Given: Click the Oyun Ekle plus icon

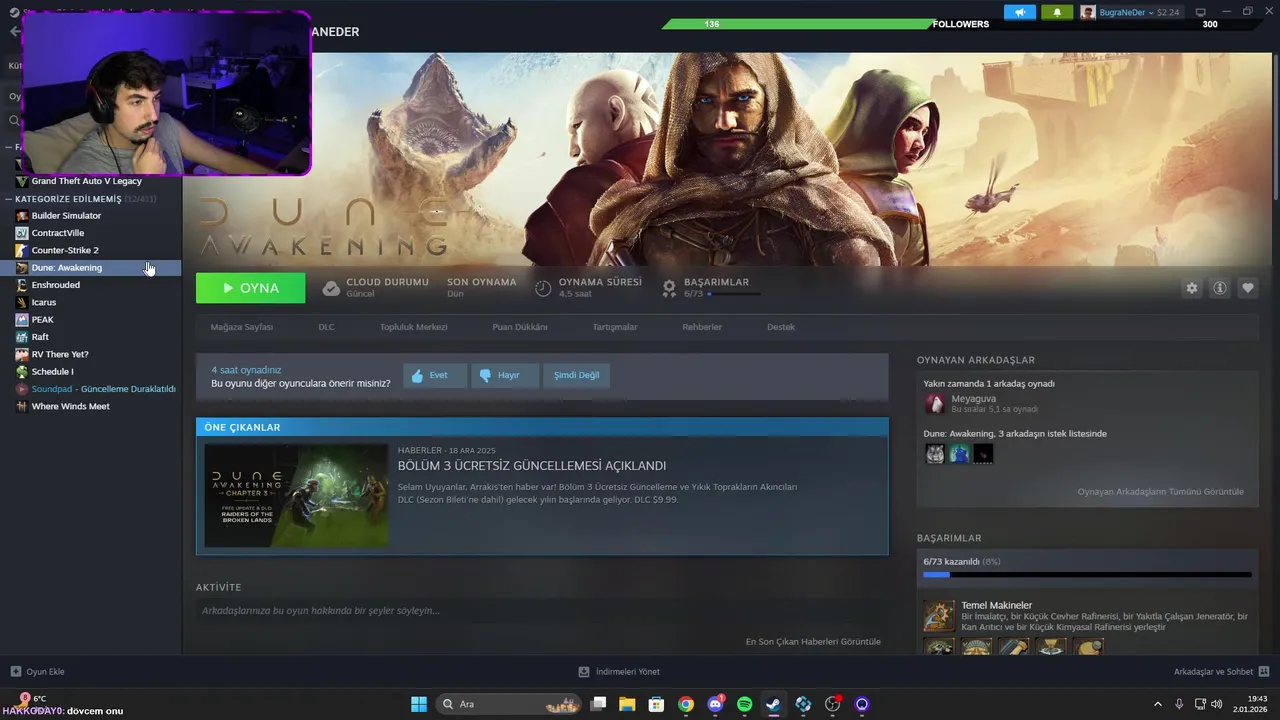Looking at the screenshot, I should [x=15, y=672].
